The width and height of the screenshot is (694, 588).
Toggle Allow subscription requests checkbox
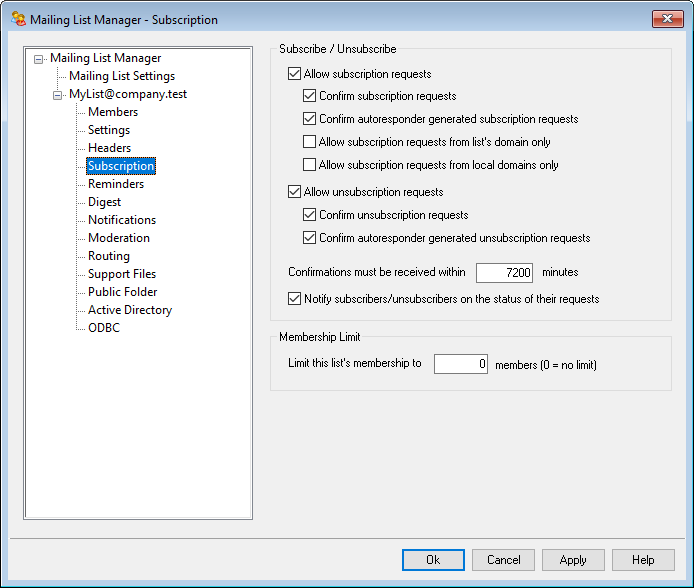[294, 74]
